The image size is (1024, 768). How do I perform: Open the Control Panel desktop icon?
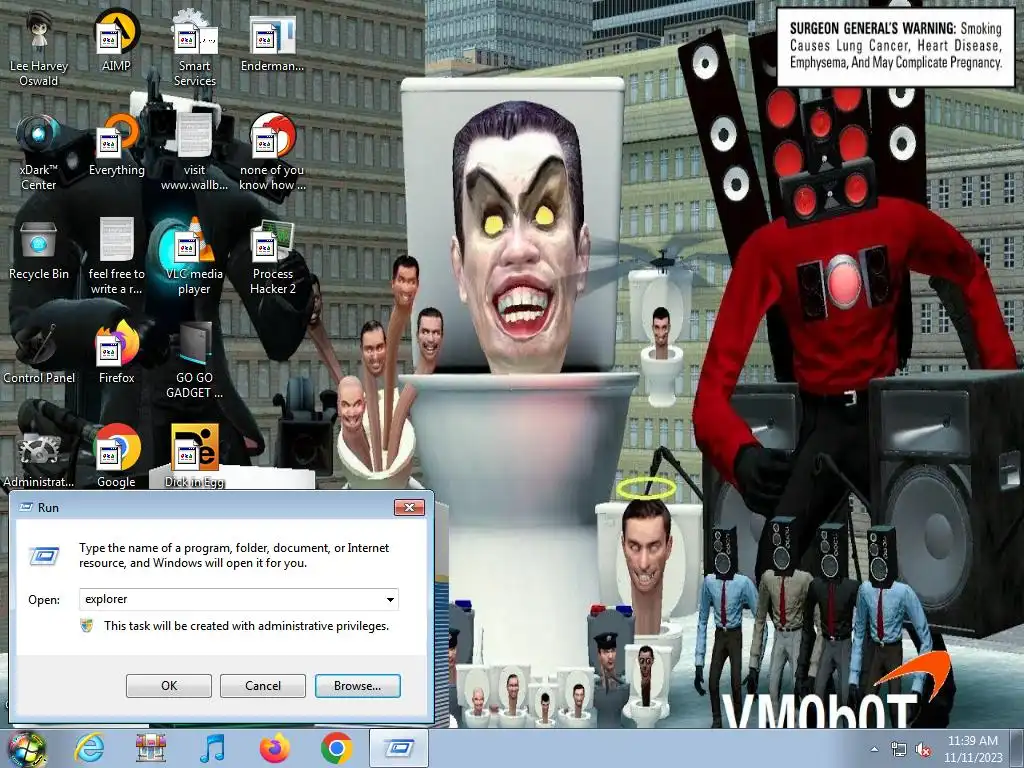39,353
